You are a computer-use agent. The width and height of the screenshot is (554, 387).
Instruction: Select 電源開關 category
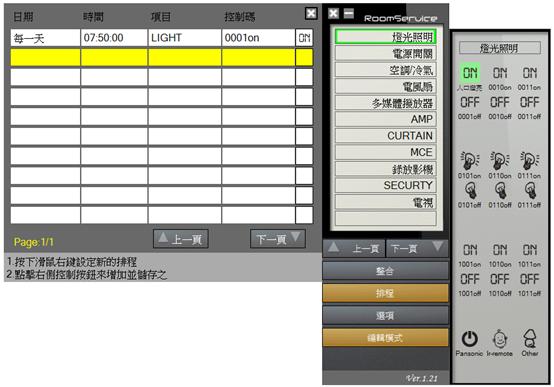tap(385, 53)
